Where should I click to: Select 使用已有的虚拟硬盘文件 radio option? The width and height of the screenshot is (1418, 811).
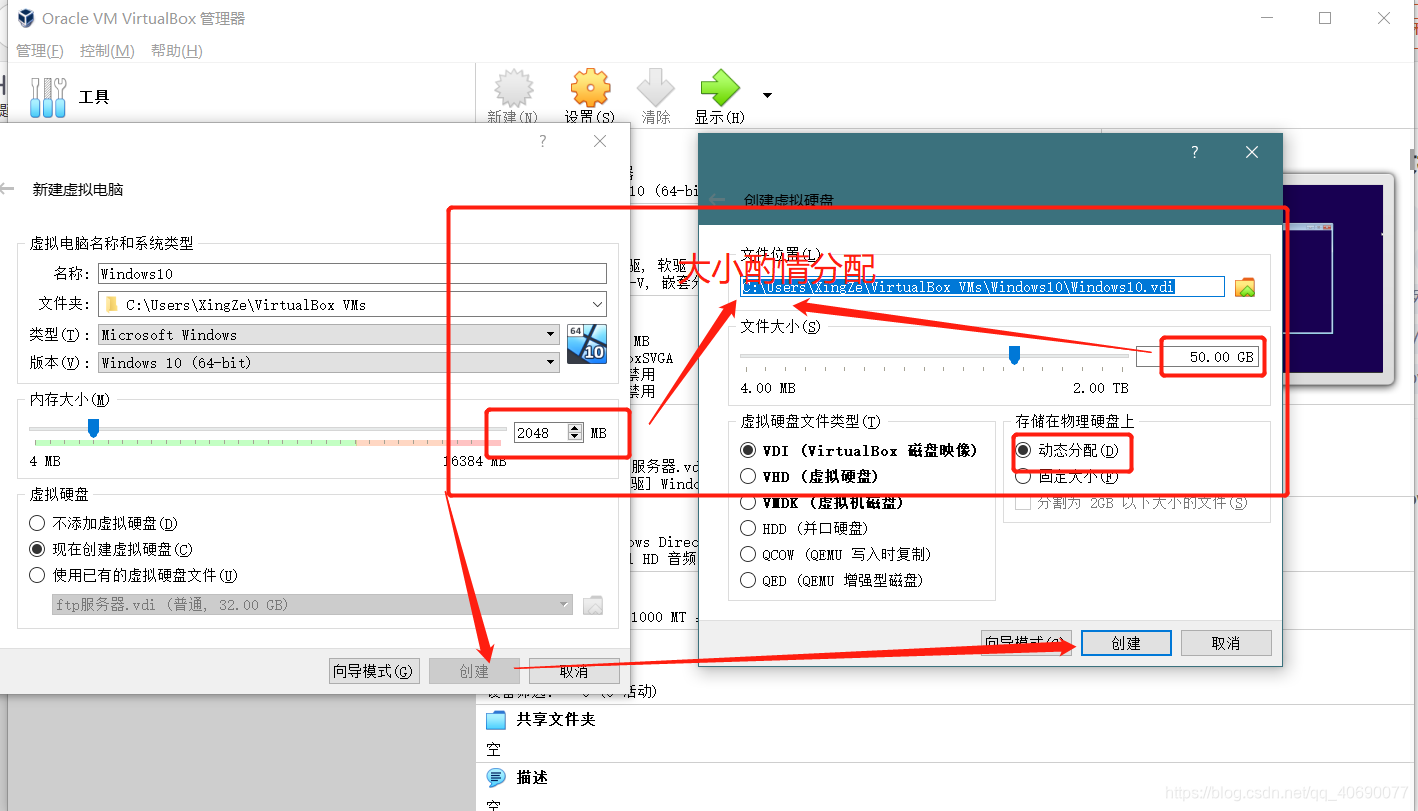point(37,575)
